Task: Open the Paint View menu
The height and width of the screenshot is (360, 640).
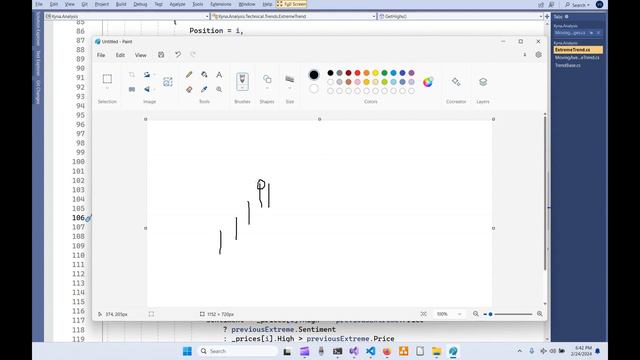Action: [x=140, y=55]
